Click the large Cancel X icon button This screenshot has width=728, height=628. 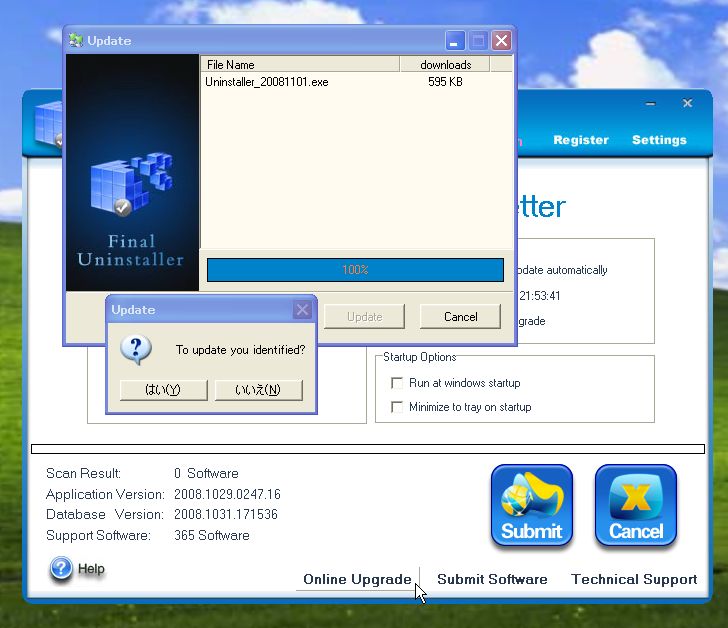pos(636,505)
